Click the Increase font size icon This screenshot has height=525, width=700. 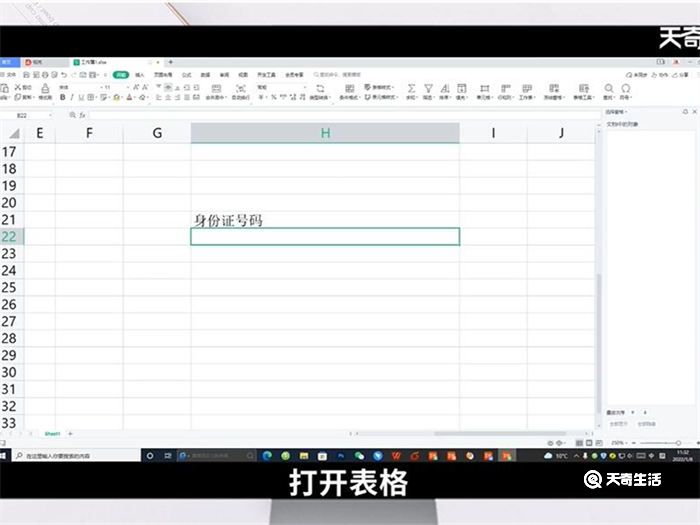pos(136,88)
